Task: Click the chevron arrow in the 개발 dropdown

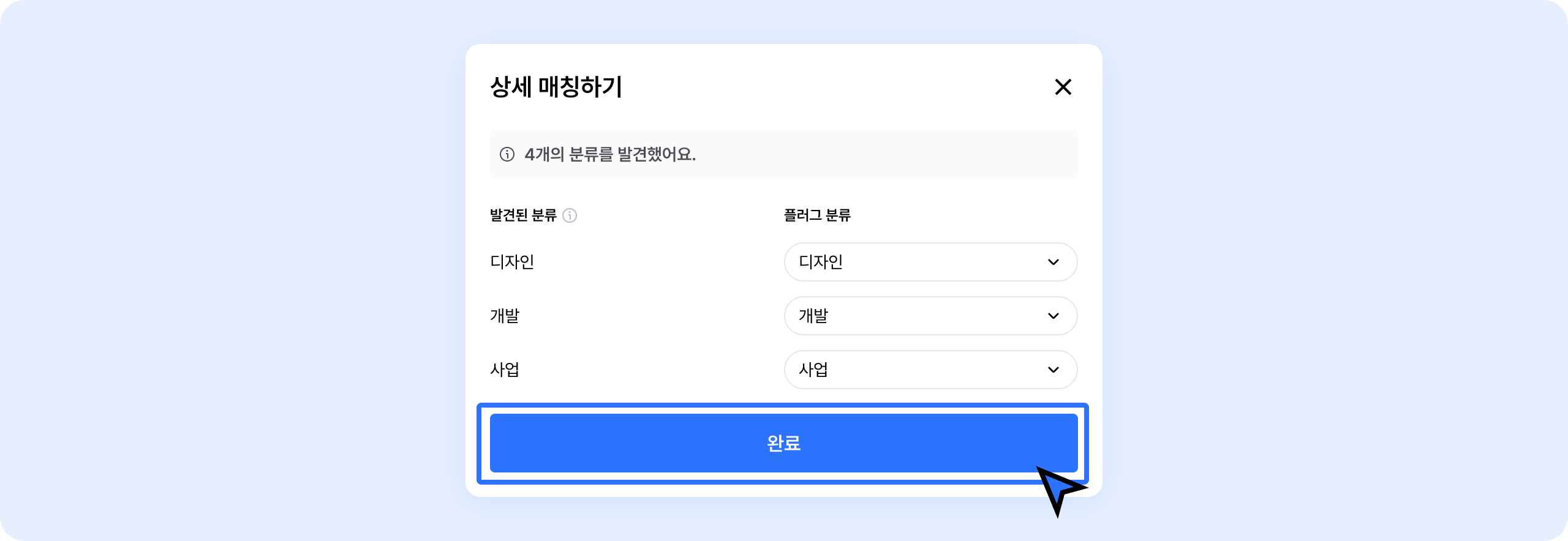Action: (x=1053, y=316)
